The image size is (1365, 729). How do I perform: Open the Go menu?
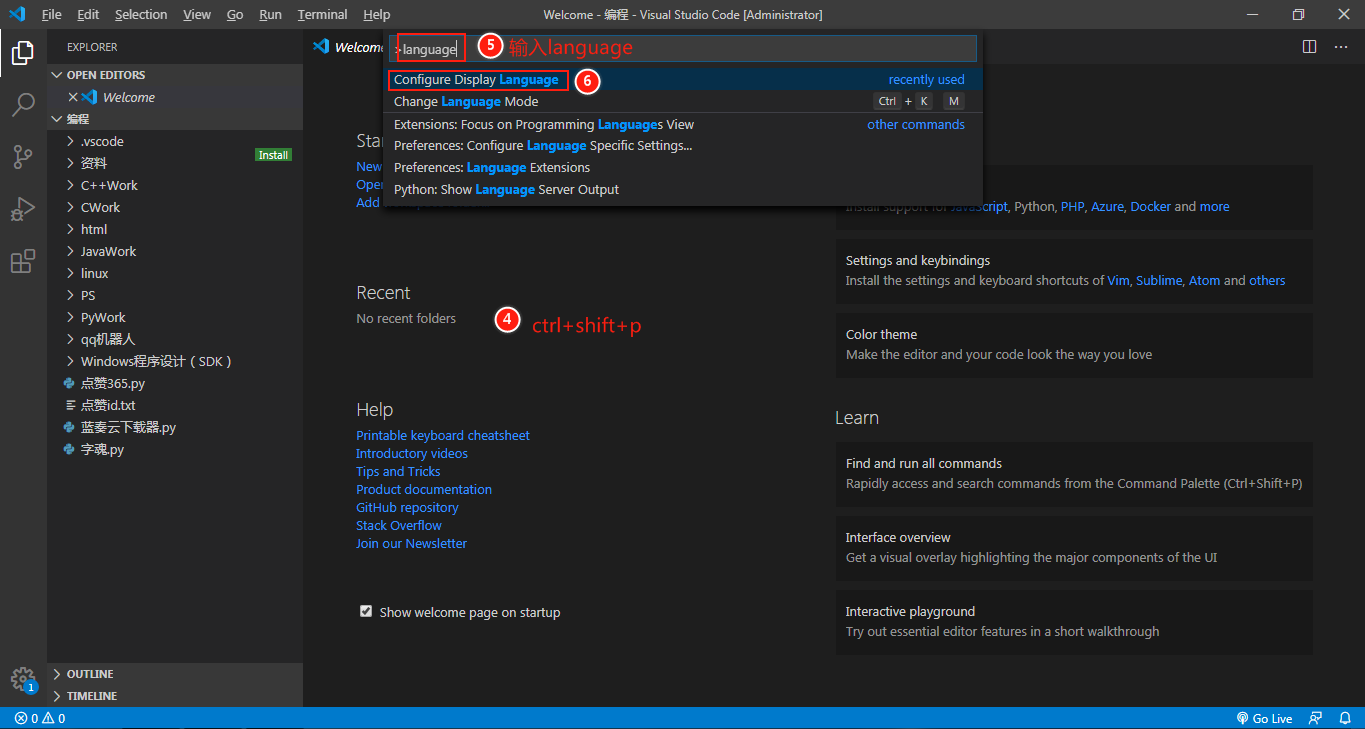(x=235, y=14)
